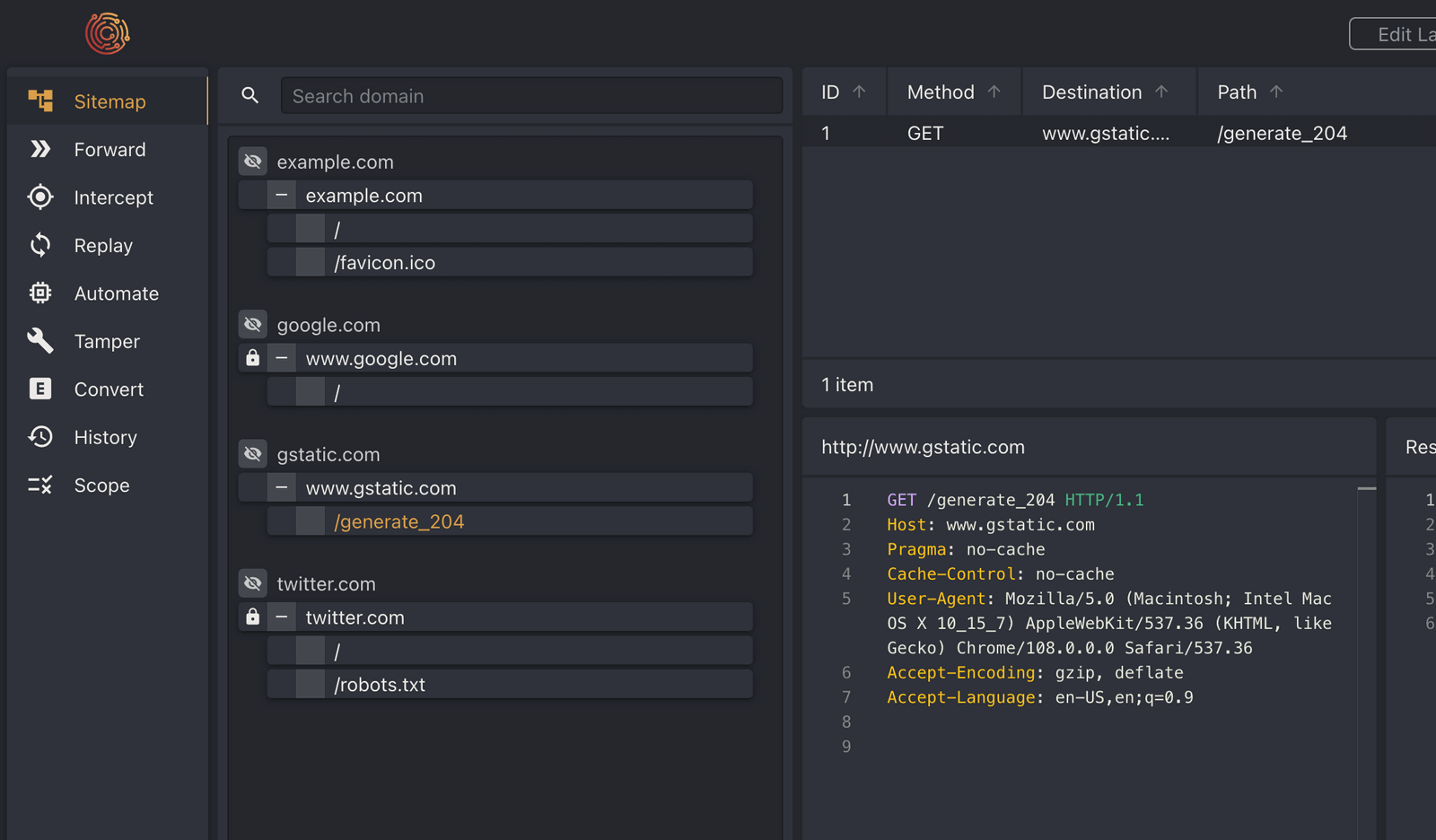The image size is (1436, 840).
Task: Open the Convert page
Action: 108,389
